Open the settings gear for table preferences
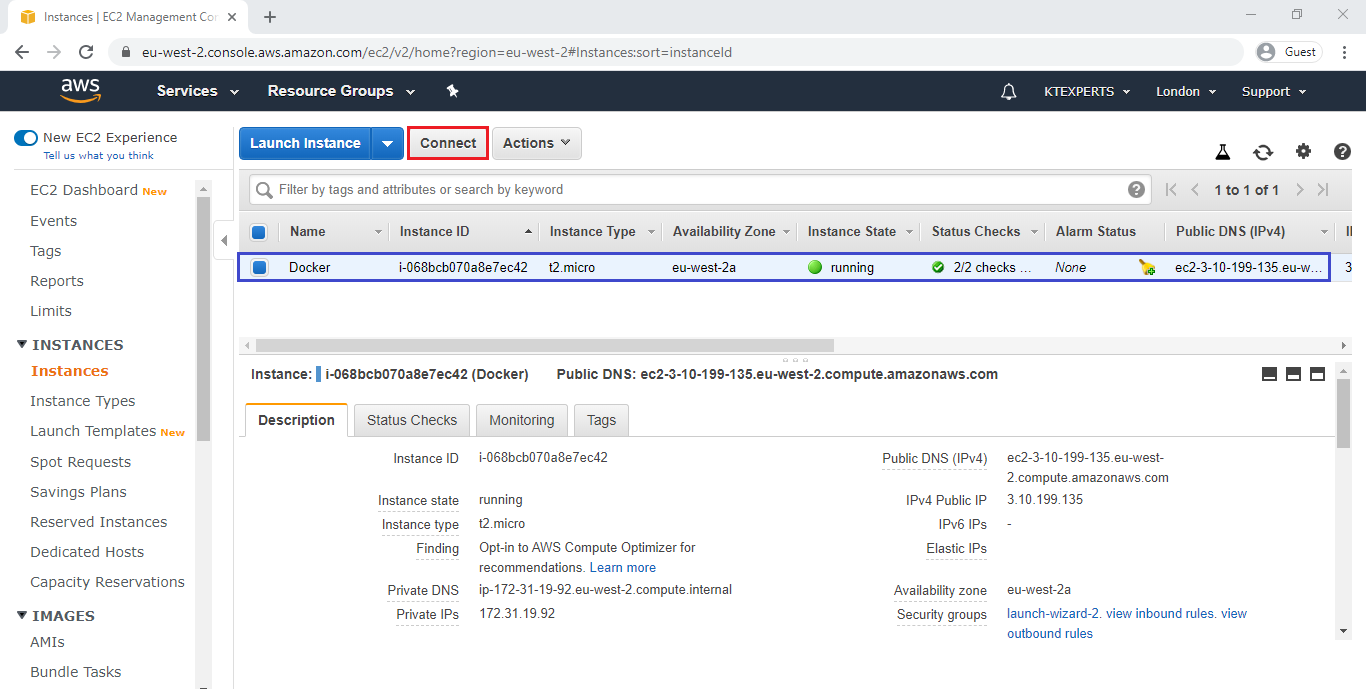This screenshot has height=690, width=1366. point(1303,152)
